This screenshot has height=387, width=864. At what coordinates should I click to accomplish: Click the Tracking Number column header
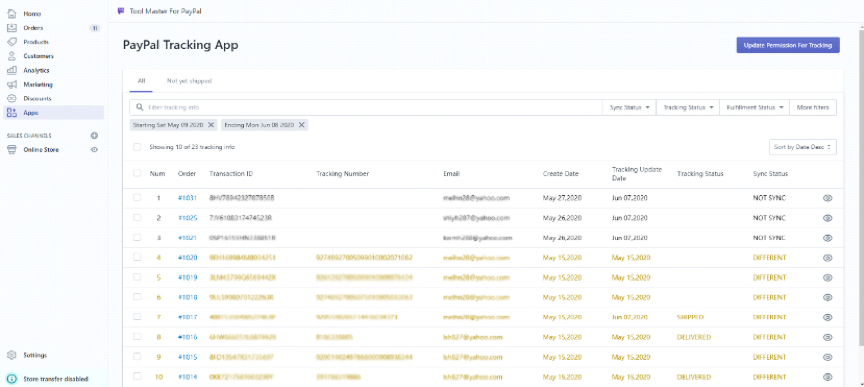[x=342, y=174]
